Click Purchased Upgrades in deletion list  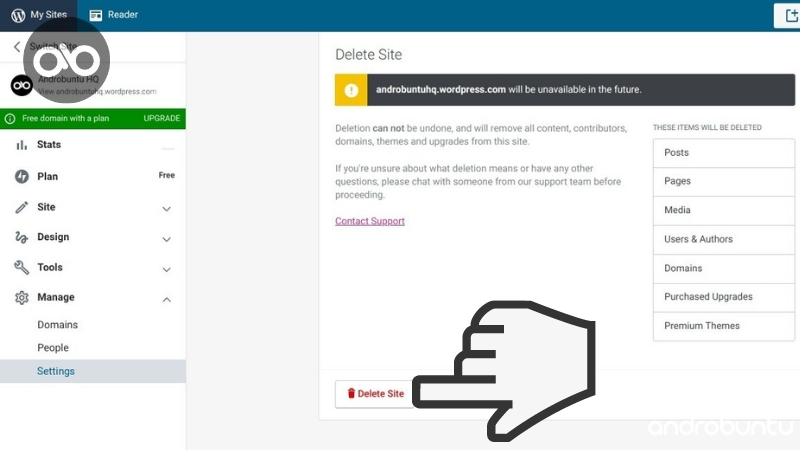click(x=723, y=297)
